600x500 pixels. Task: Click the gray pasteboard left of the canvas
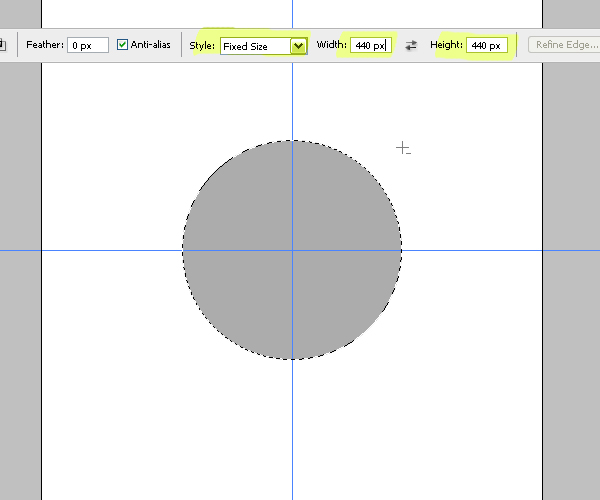click(20, 300)
